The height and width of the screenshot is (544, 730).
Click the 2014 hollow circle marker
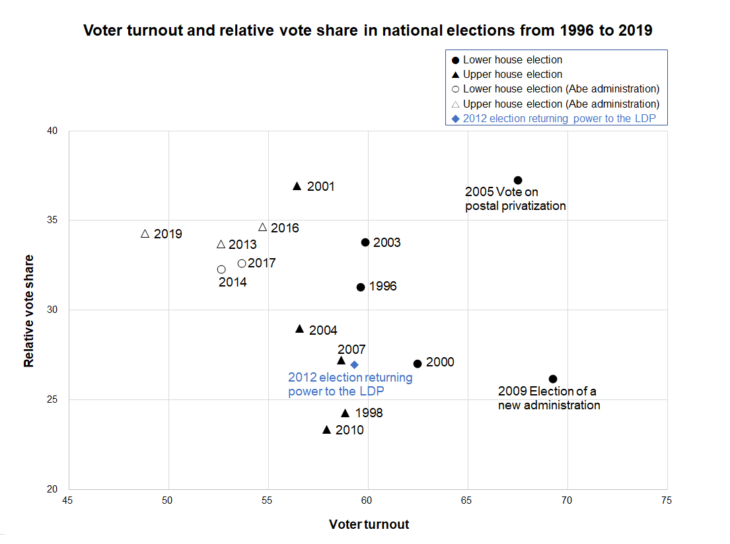pos(221,269)
